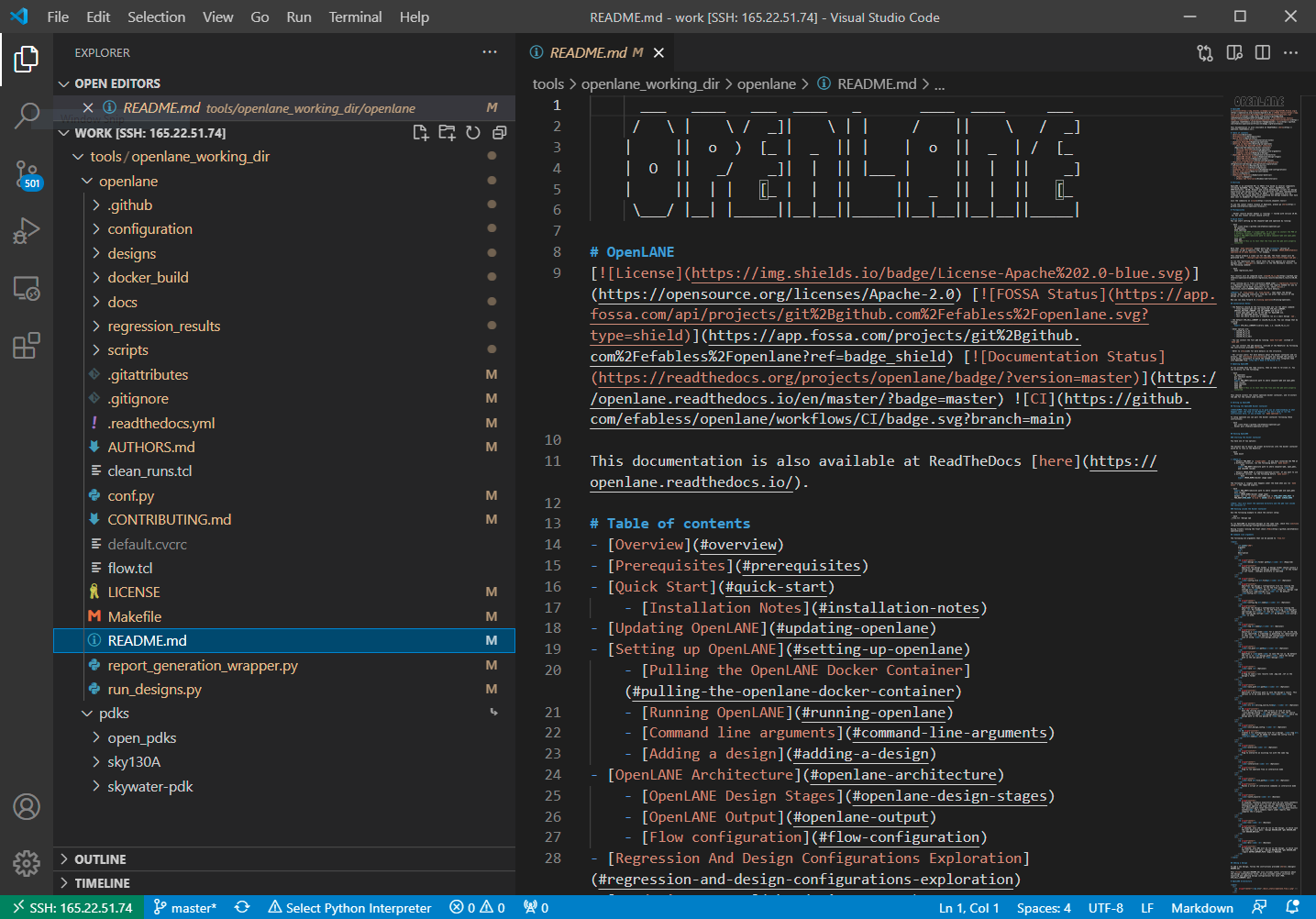Collapse all folders in explorer
The height and width of the screenshot is (919, 1316).
point(499,133)
